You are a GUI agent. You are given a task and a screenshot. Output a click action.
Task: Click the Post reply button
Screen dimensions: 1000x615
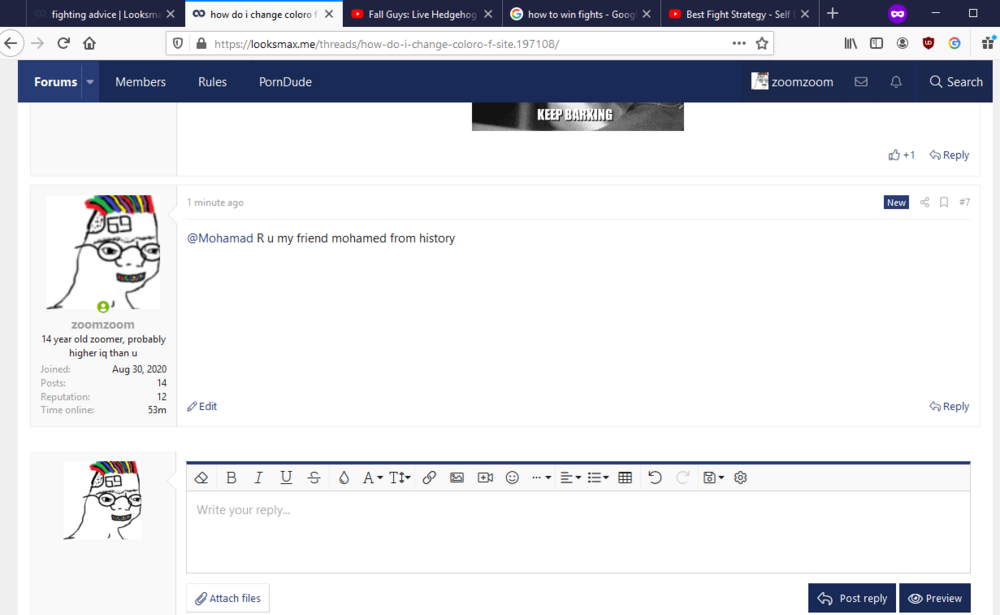852,598
